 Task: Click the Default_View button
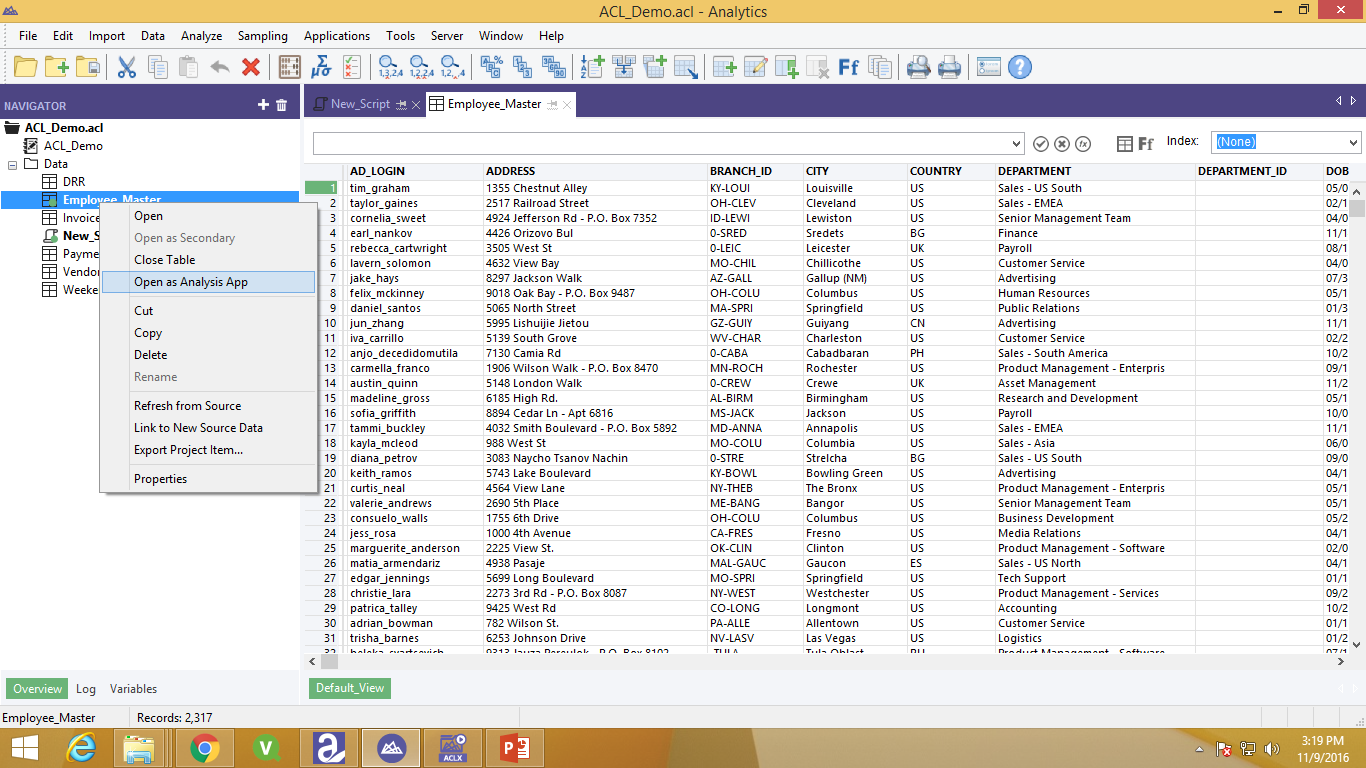tap(347, 688)
